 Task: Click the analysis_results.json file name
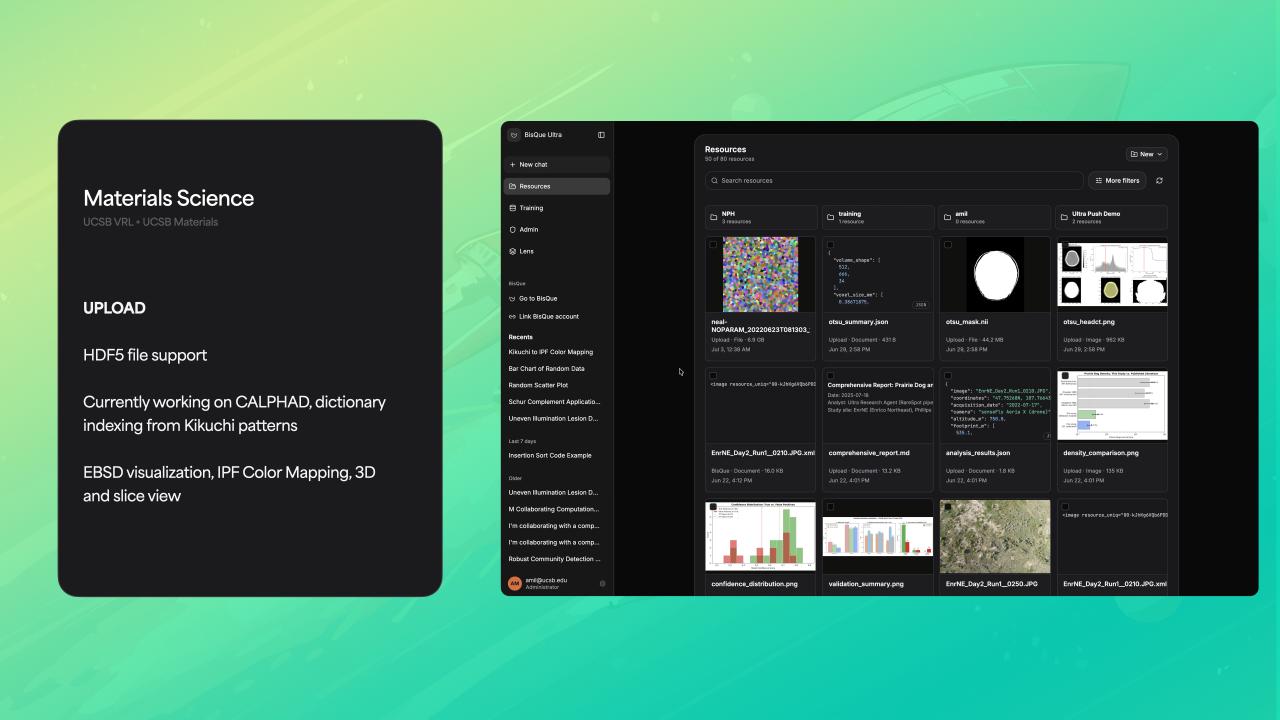pos(978,453)
